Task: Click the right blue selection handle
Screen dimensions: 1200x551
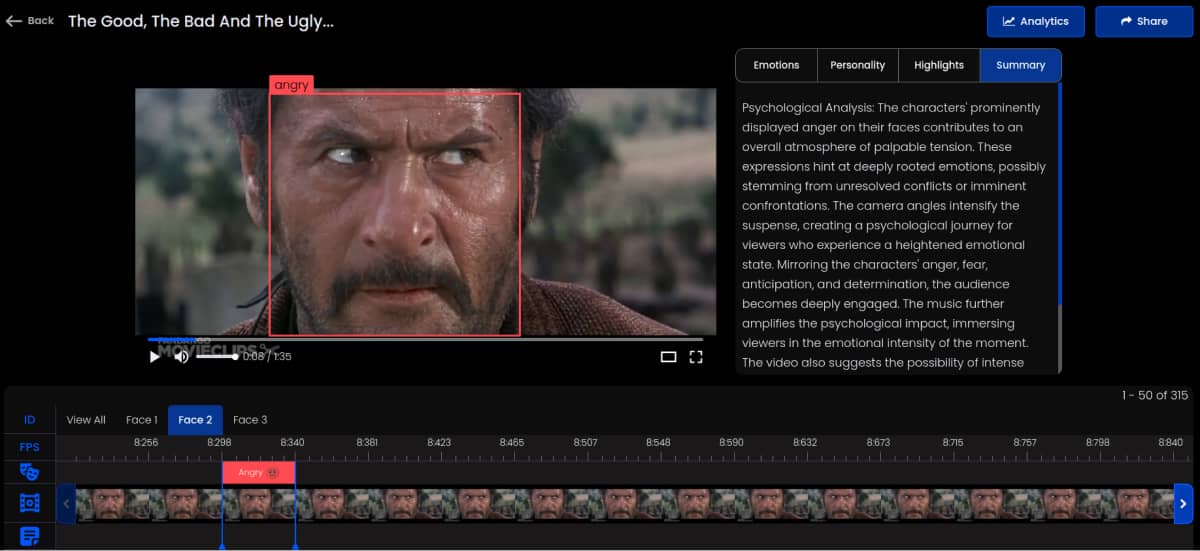Action: click(x=295, y=547)
